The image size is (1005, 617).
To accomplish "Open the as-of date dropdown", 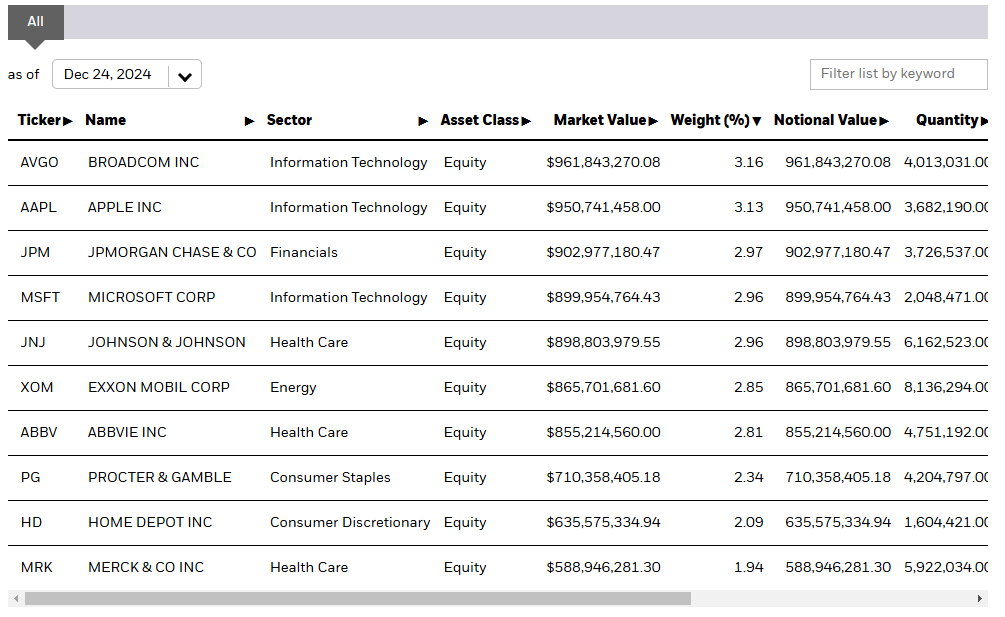I will [127, 74].
